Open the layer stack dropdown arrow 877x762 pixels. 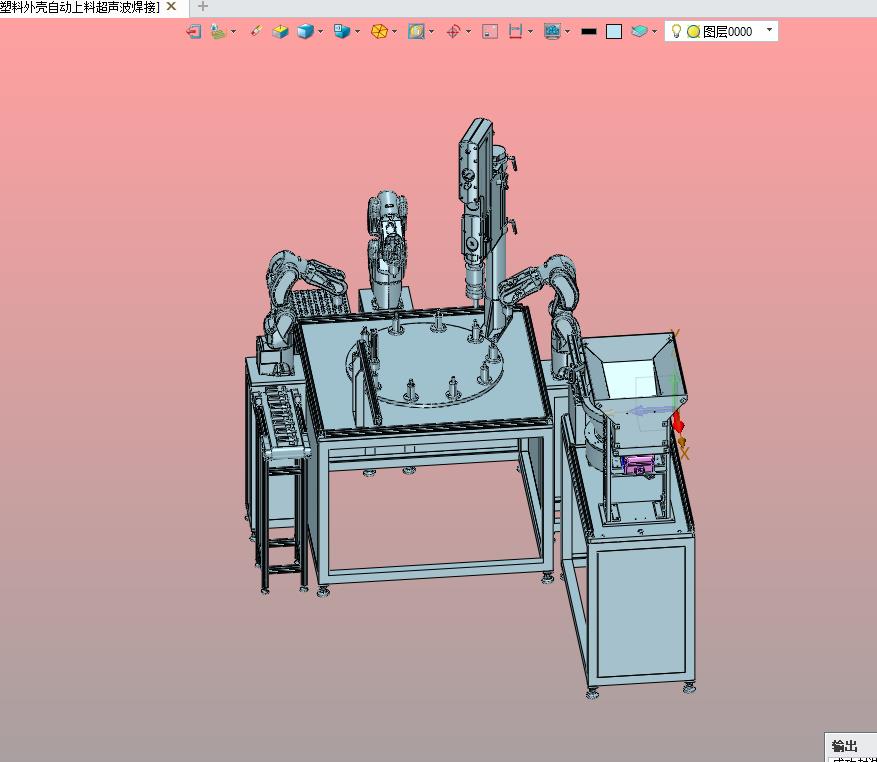[x=654, y=31]
